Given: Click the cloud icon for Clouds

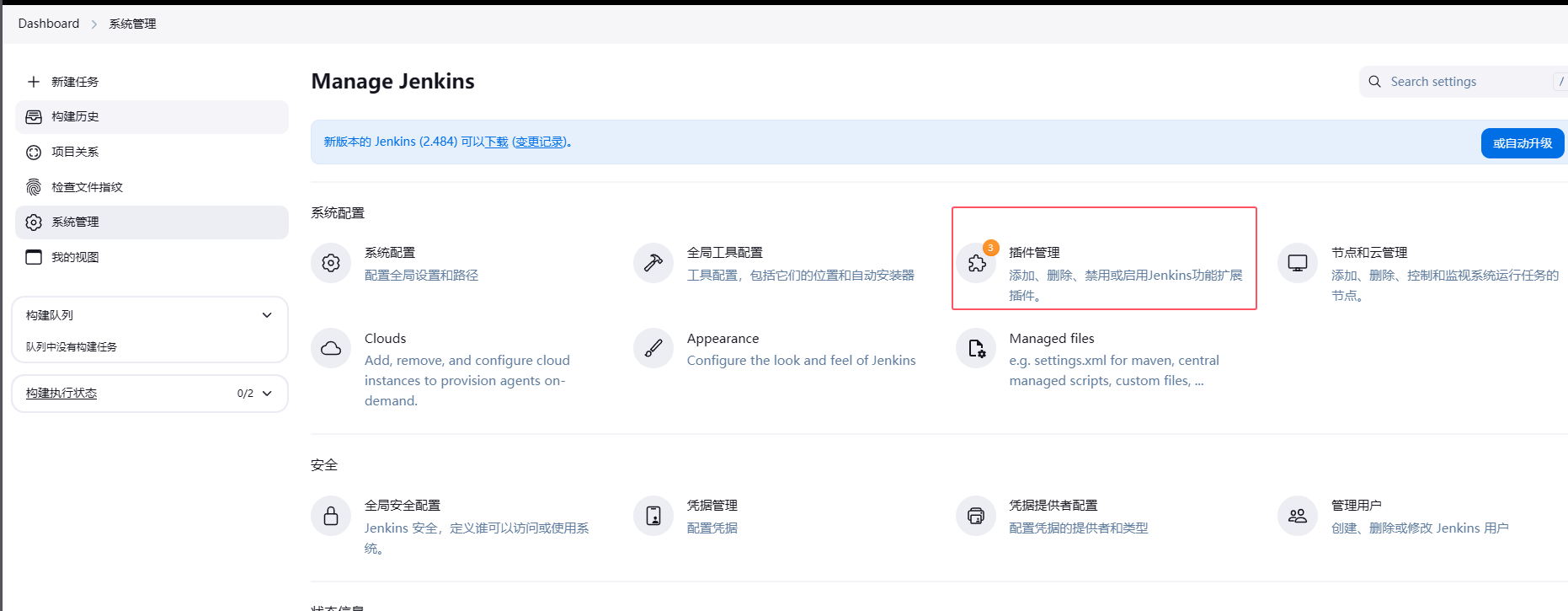Looking at the screenshot, I should pos(331,348).
